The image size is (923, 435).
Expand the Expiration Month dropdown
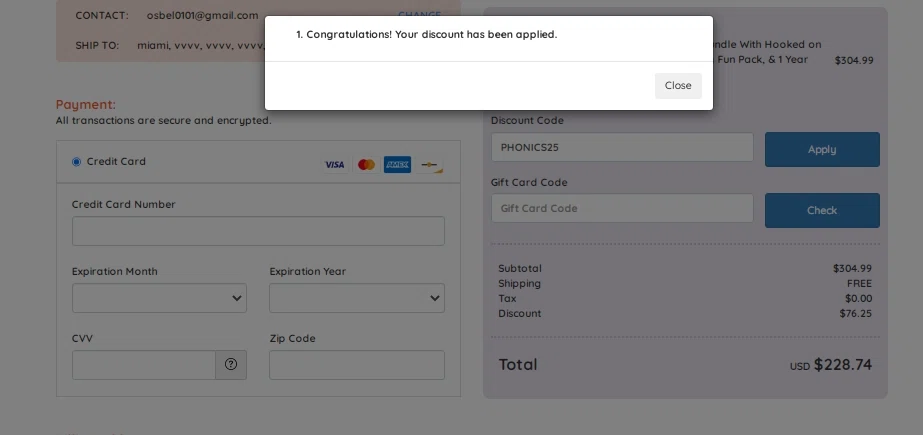pos(160,298)
